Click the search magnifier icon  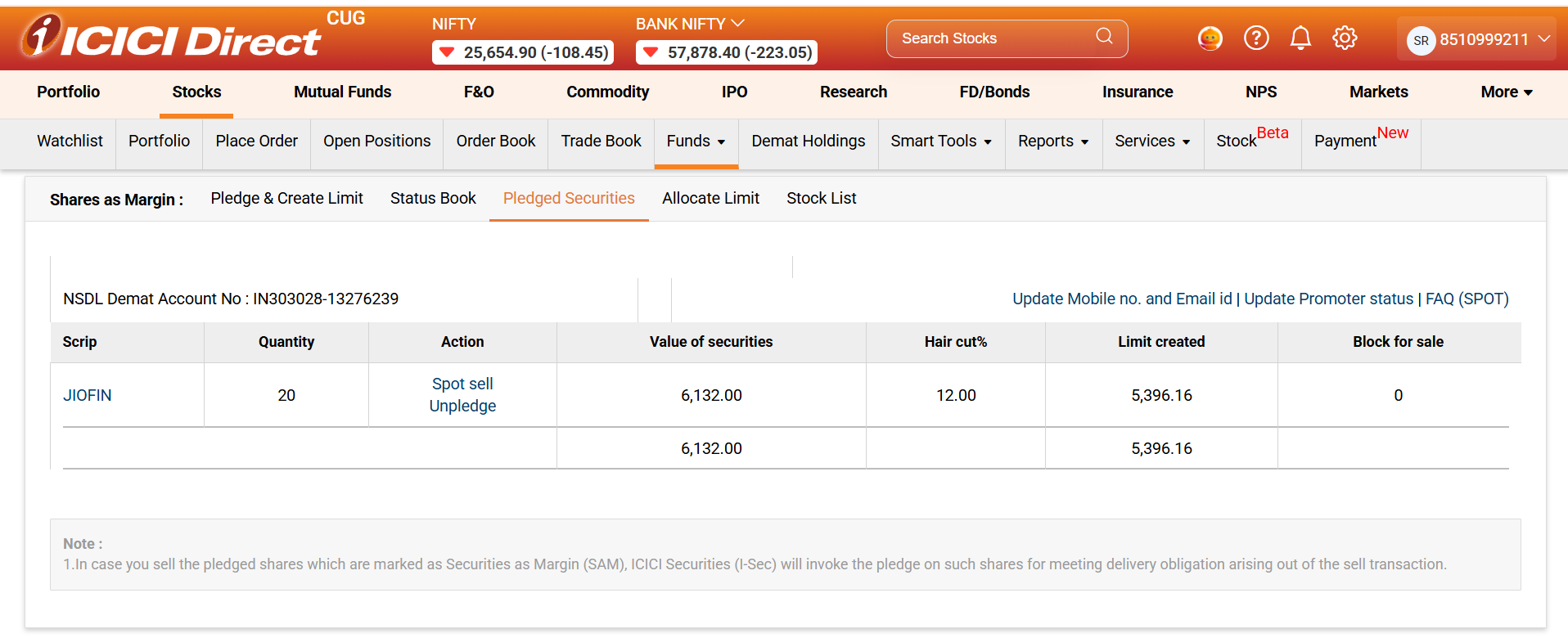1104,37
